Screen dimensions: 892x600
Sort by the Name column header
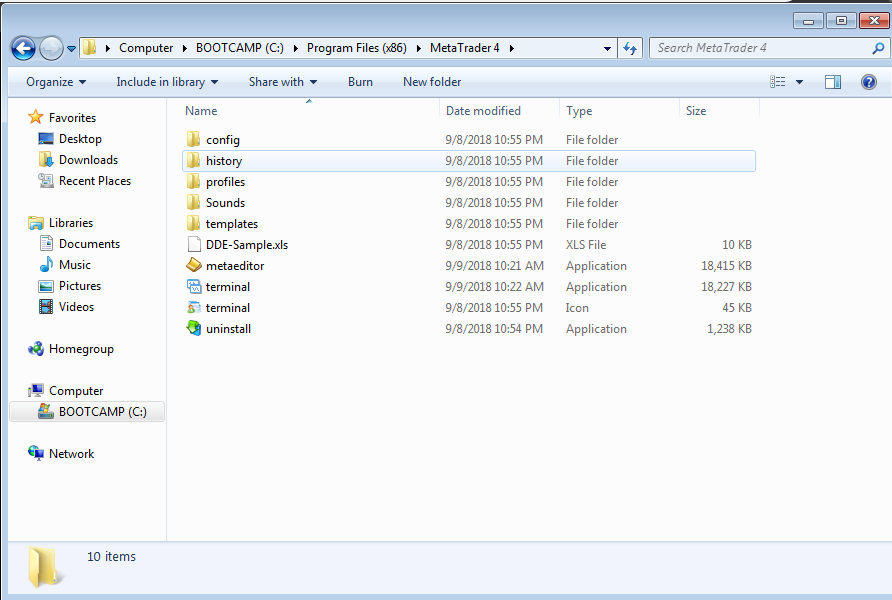pos(201,111)
